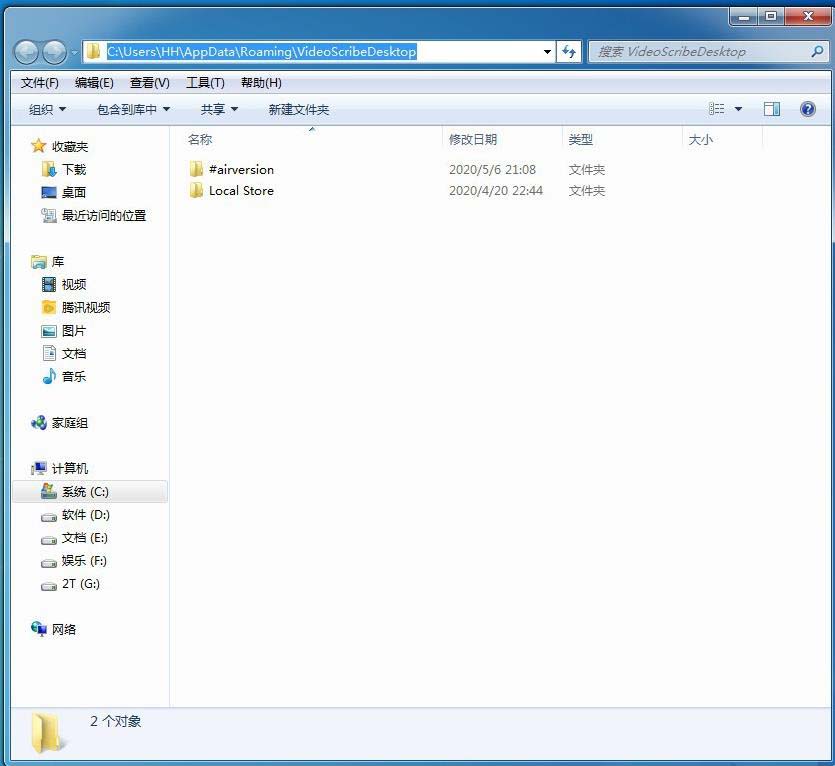The height and width of the screenshot is (766, 835).
Task: Click the blue help question icon
Action: (807, 109)
